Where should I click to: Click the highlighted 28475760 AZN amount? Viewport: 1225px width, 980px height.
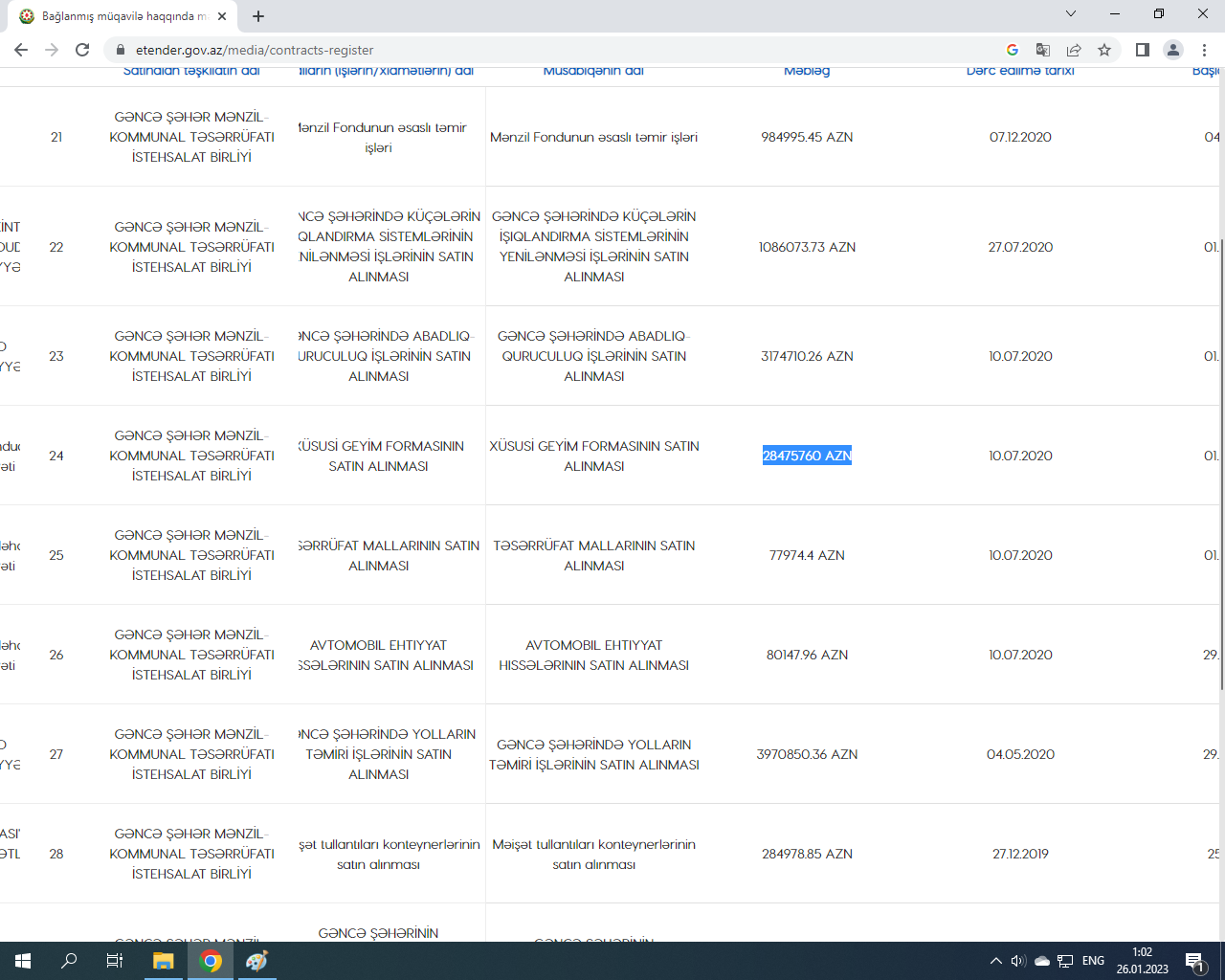click(807, 456)
